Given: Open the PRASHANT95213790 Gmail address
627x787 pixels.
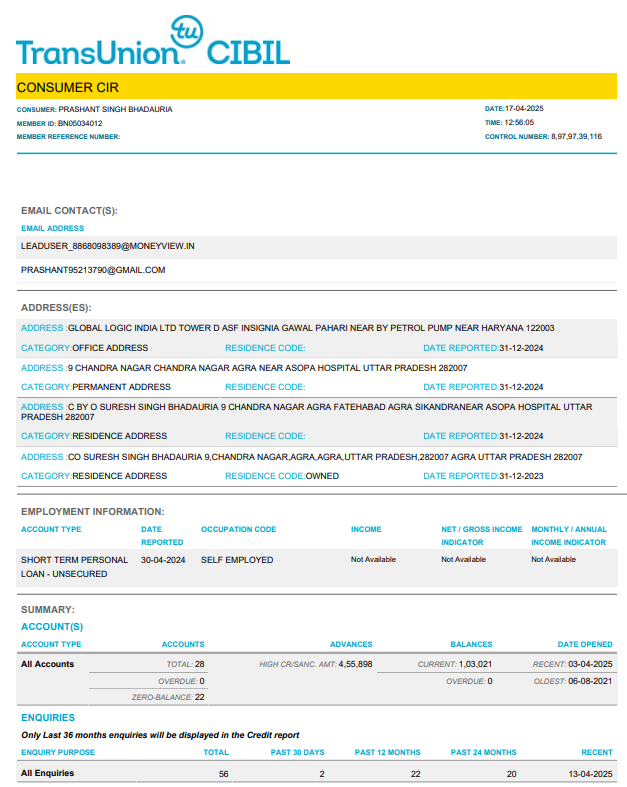Looking at the screenshot, I should 93,270.
